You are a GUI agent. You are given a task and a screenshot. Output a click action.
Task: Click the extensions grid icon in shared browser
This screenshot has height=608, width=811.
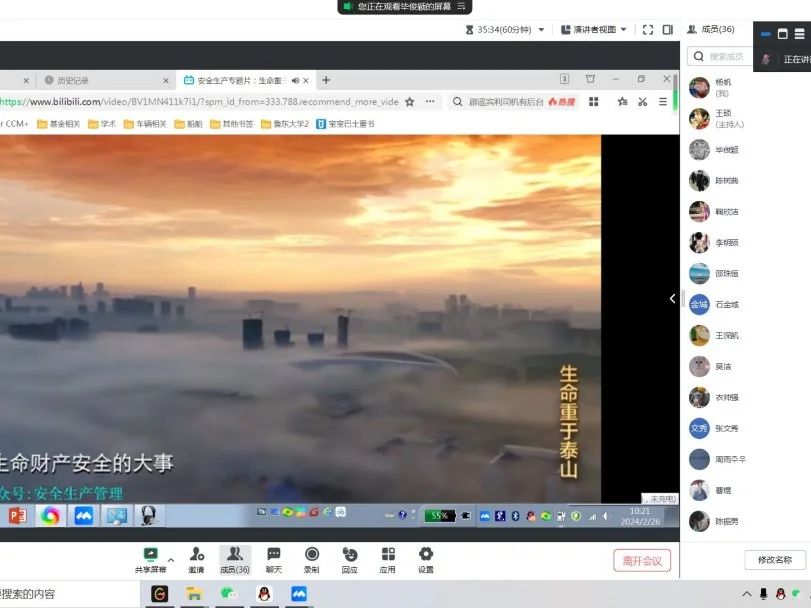click(x=594, y=102)
